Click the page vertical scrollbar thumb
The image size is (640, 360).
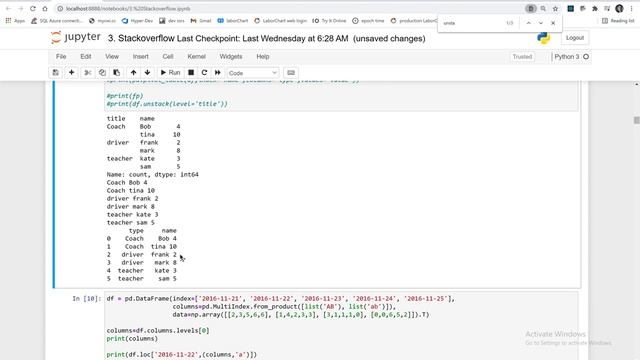636,120
